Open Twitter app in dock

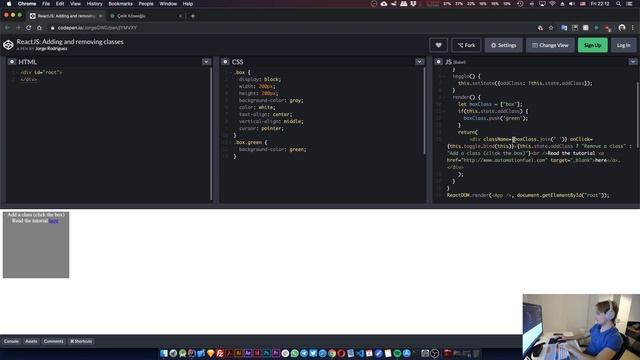coord(313,353)
